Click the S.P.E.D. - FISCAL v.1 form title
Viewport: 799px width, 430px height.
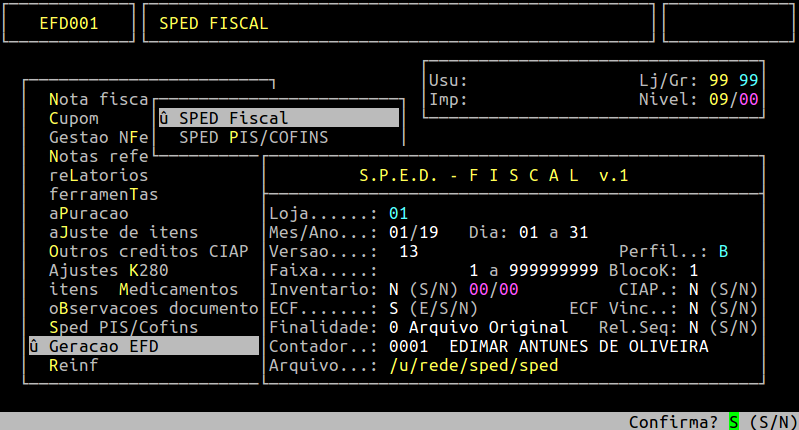click(x=493, y=175)
